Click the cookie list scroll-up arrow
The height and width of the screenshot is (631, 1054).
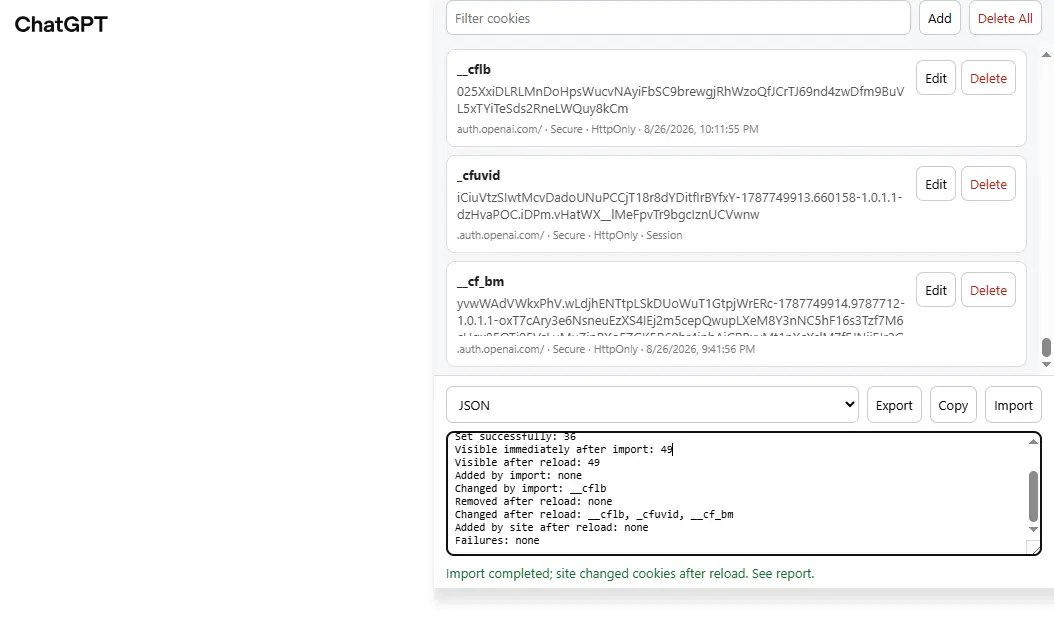point(1046,54)
